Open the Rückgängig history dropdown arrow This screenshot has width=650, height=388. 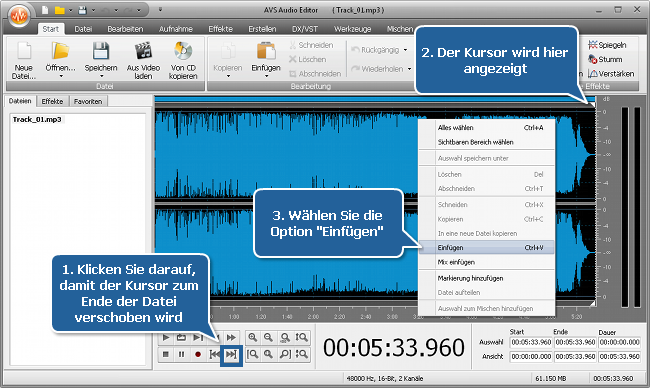point(405,50)
